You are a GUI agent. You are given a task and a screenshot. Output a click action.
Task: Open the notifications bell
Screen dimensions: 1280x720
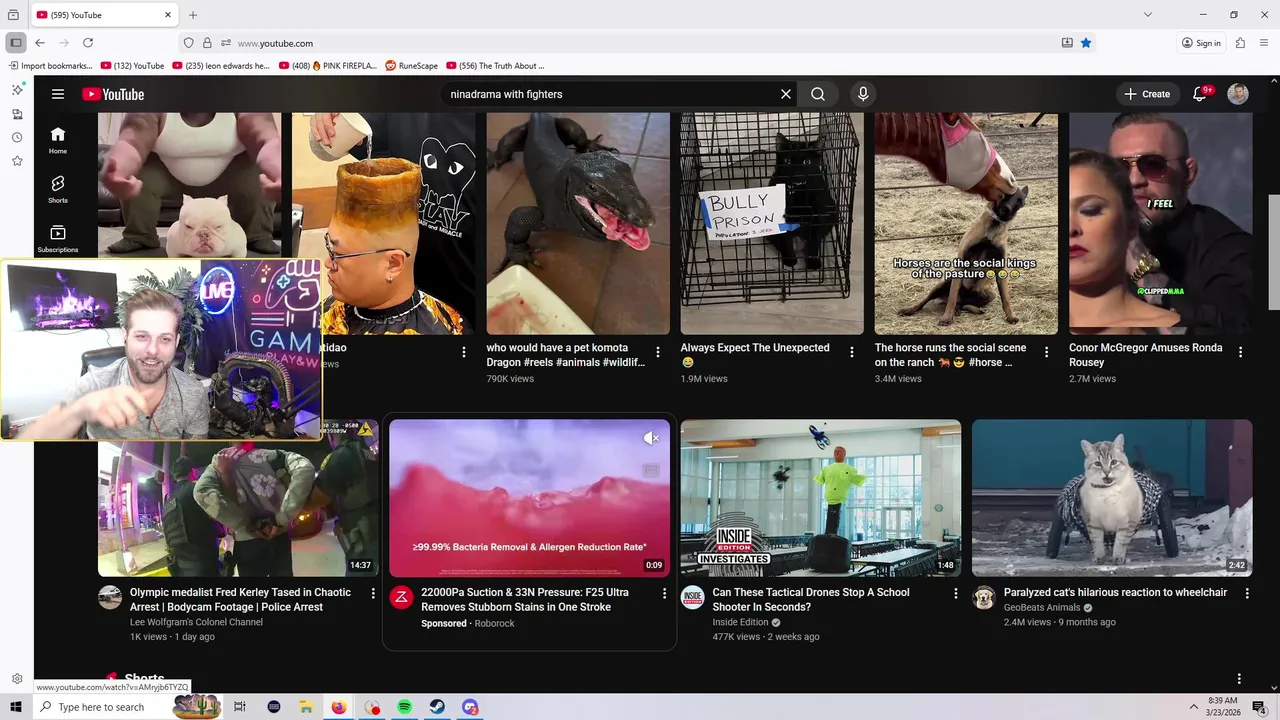coord(1200,94)
